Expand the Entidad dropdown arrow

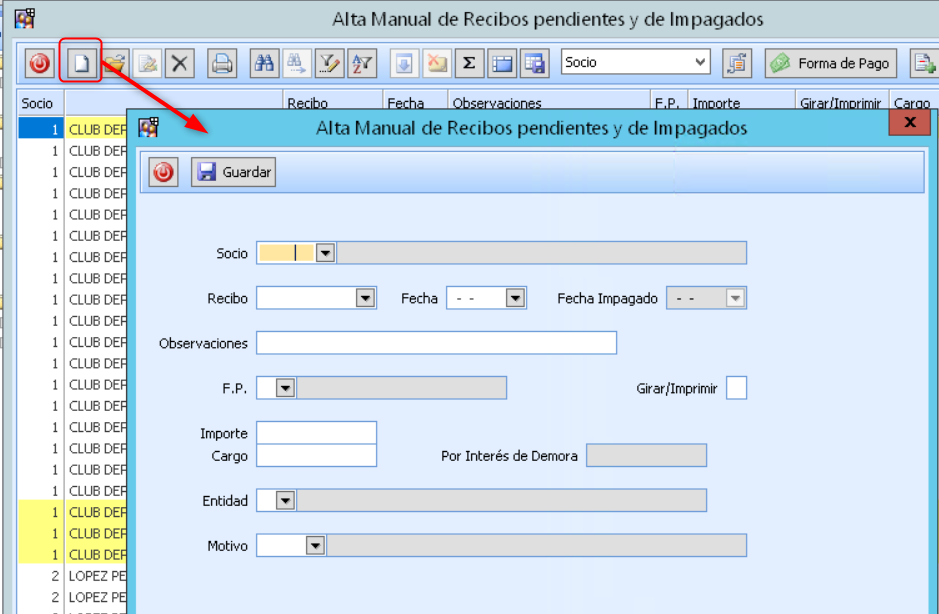pyautogui.click(x=285, y=500)
